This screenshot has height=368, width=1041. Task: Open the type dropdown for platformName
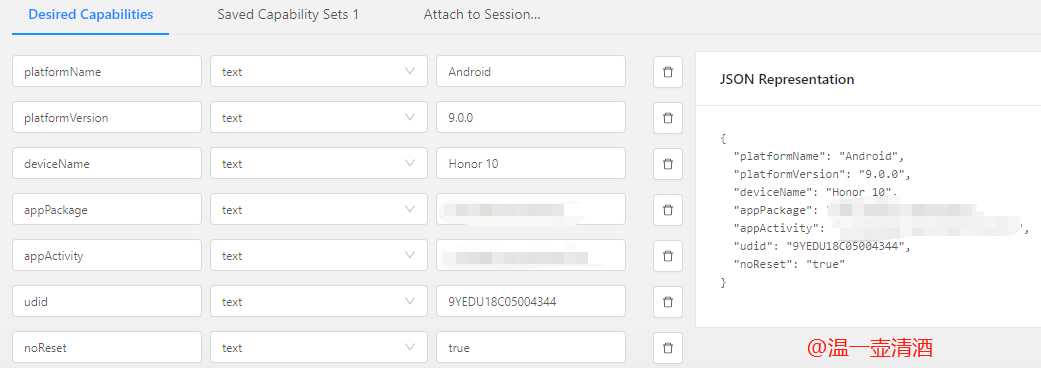[x=319, y=71]
